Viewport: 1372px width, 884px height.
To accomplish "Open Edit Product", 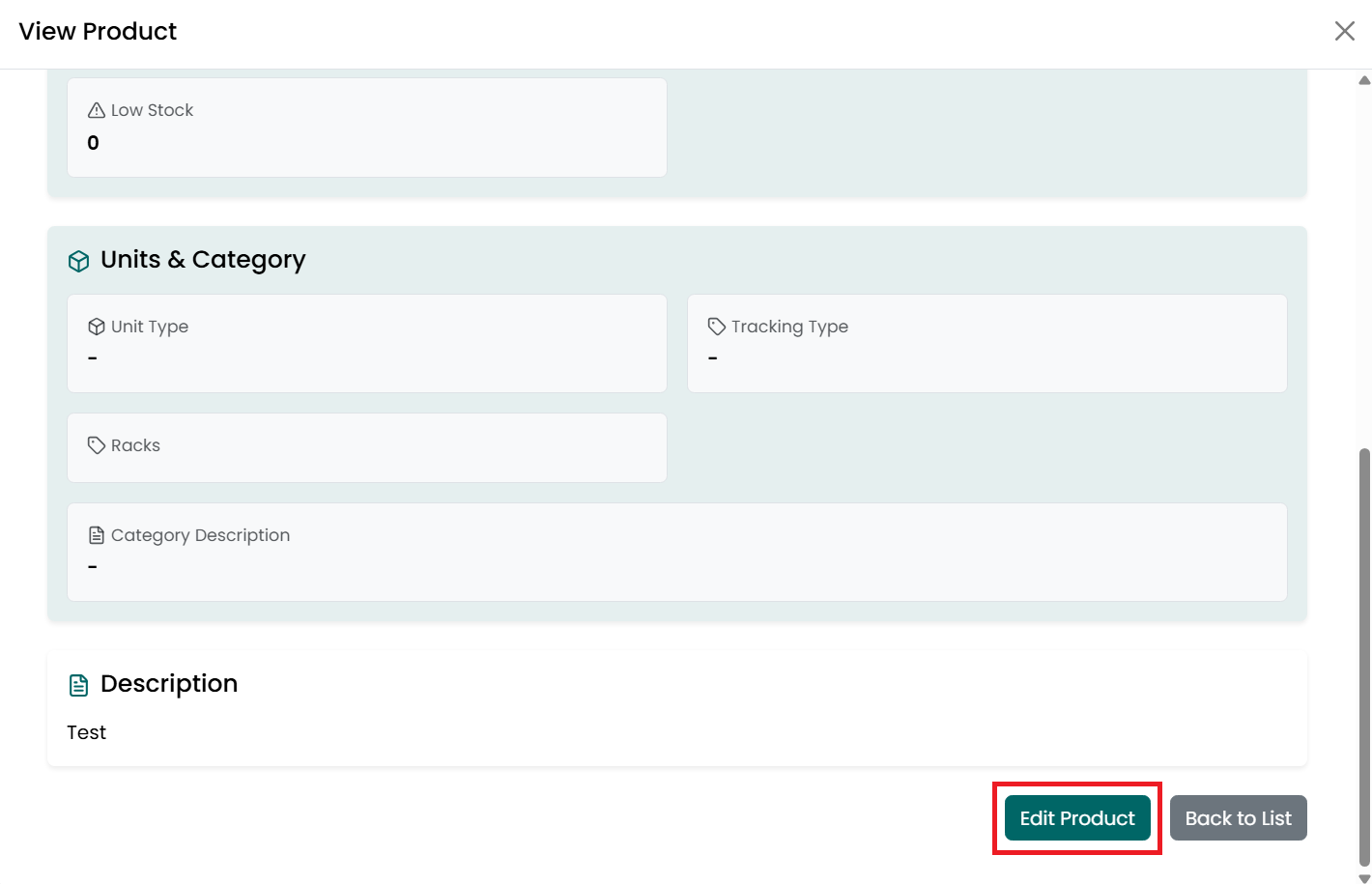I will click(x=1077, y=818).
